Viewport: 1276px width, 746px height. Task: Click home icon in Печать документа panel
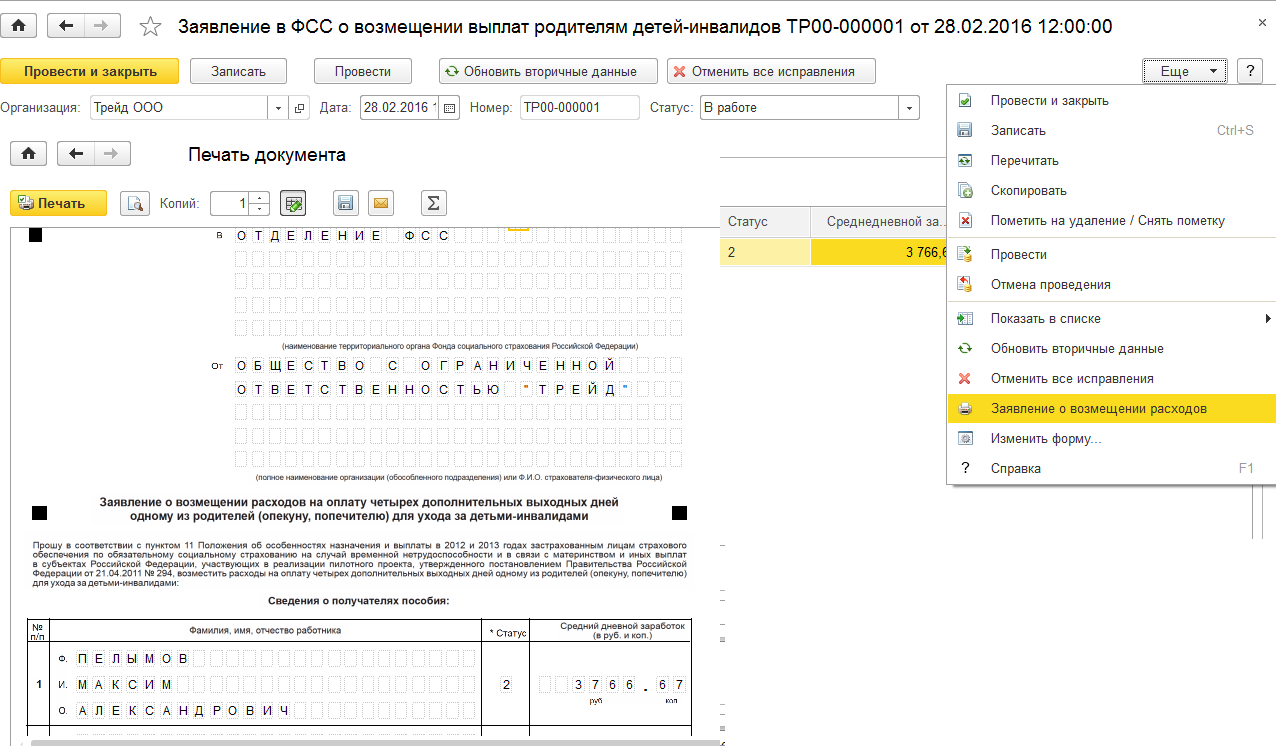[29, 153]
